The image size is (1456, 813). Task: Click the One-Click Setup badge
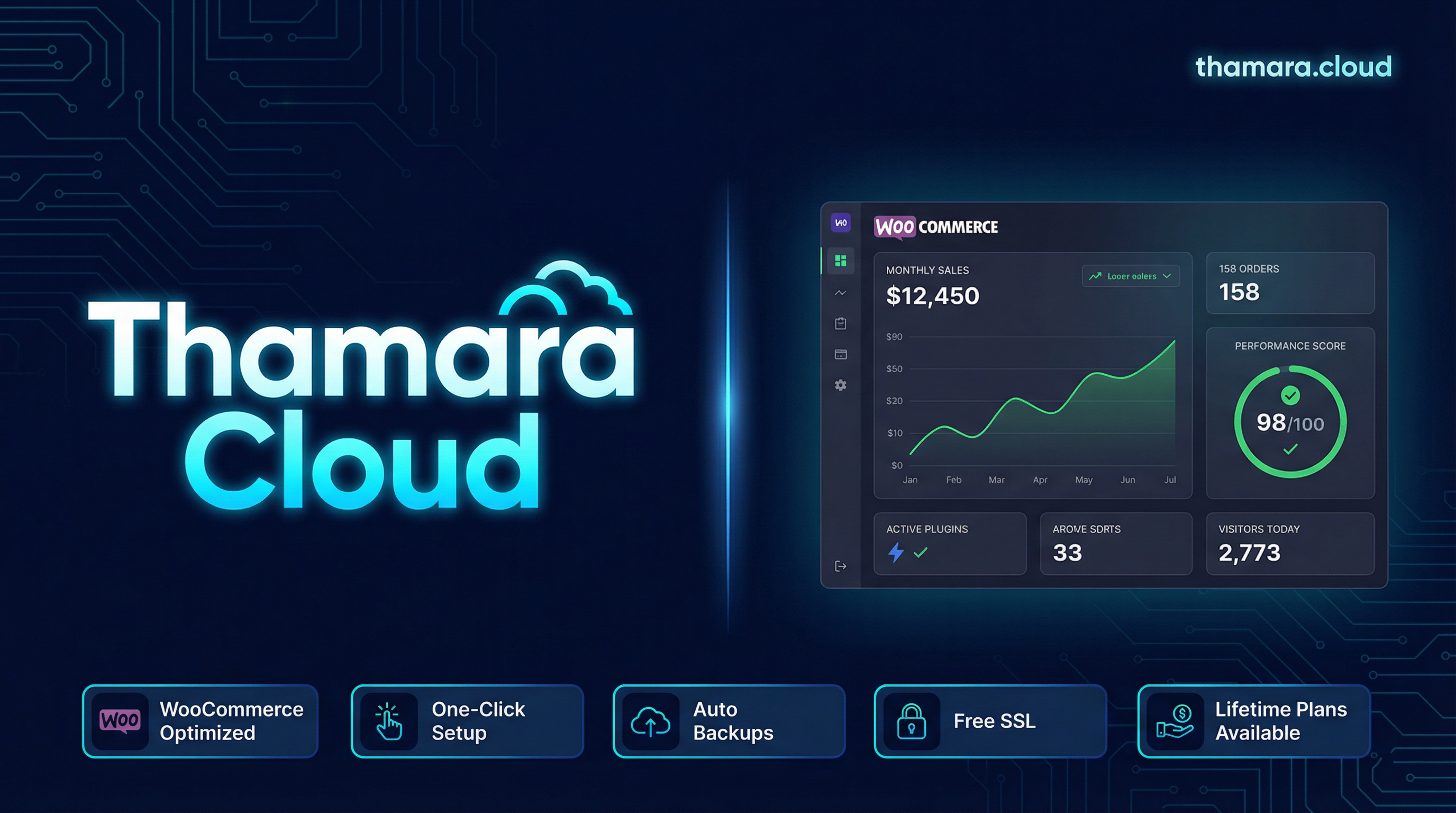[467, 721]
